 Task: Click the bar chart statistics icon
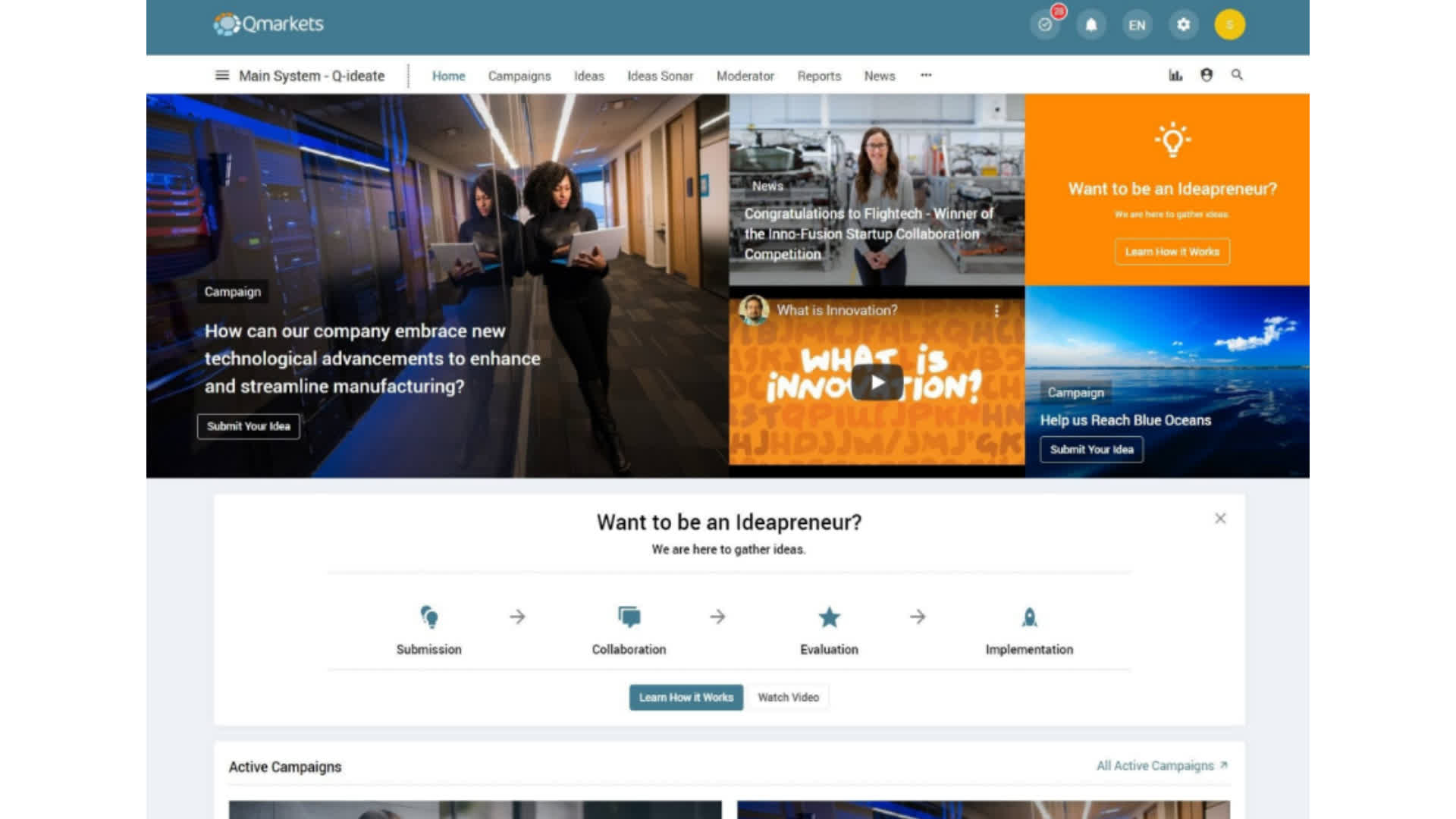1175,75
